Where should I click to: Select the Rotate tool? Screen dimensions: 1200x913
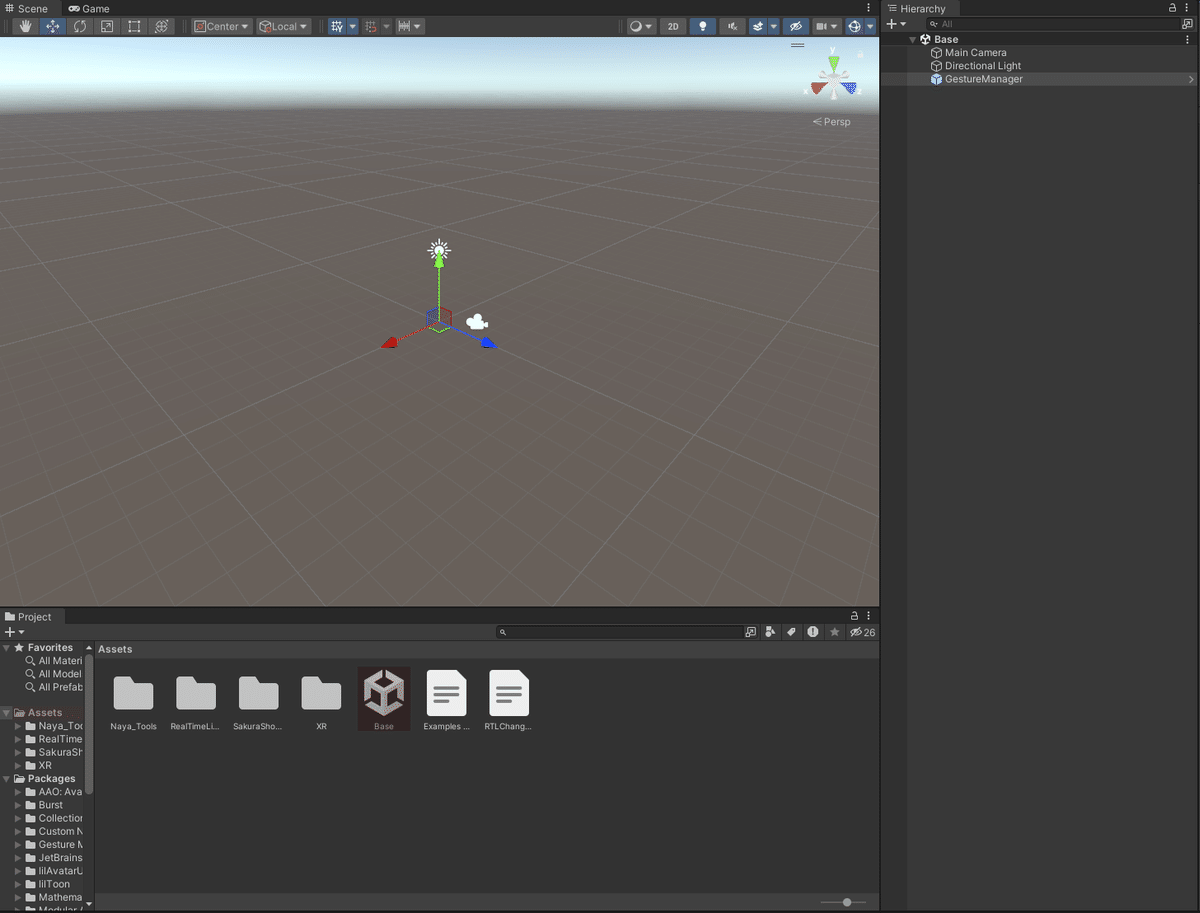(79, 26)
